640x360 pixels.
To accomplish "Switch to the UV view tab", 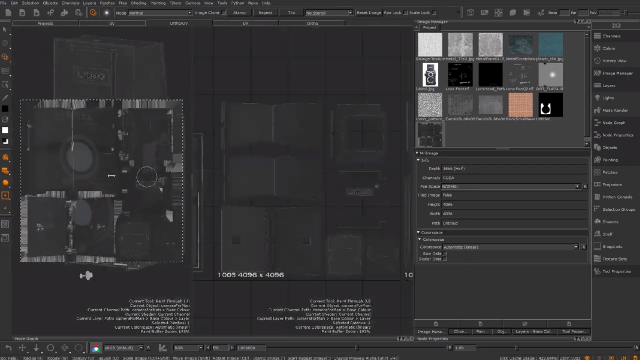I will [112, 23].
